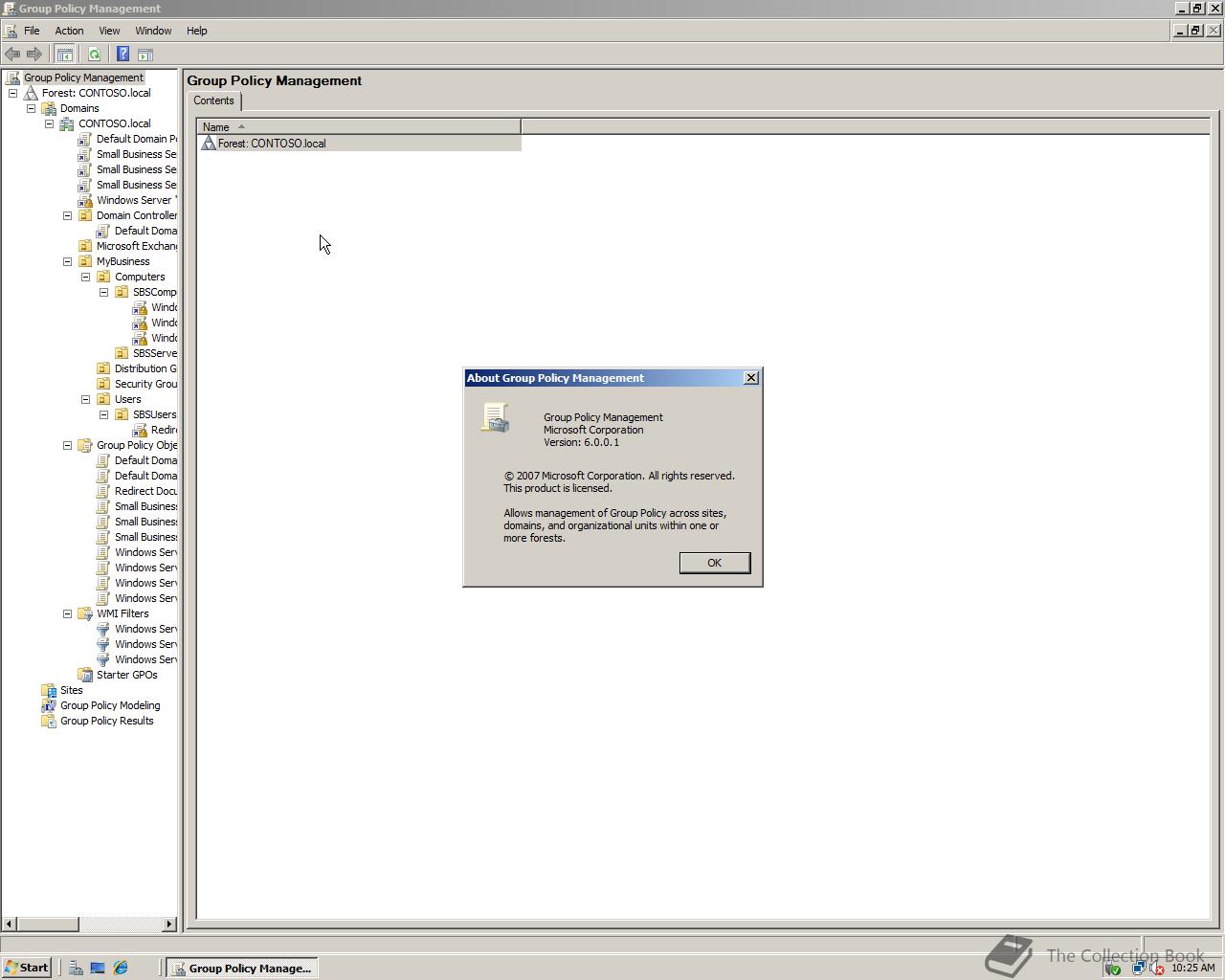Collapse the CONTOSO.local domain node
Screen dimensions: 1225x980
pyautogui.click(x=49, y=123)
